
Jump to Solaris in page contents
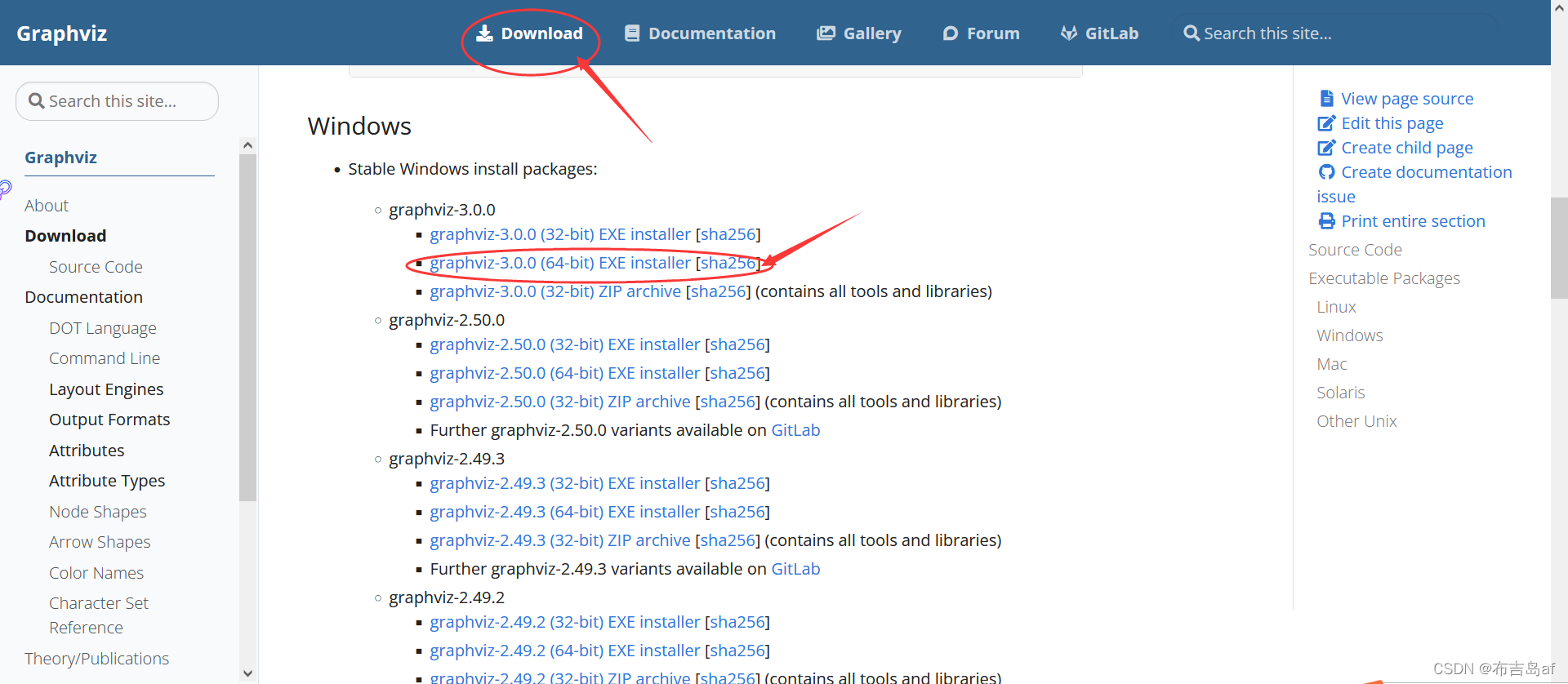pyautogui.click(x=1340, y=393)
